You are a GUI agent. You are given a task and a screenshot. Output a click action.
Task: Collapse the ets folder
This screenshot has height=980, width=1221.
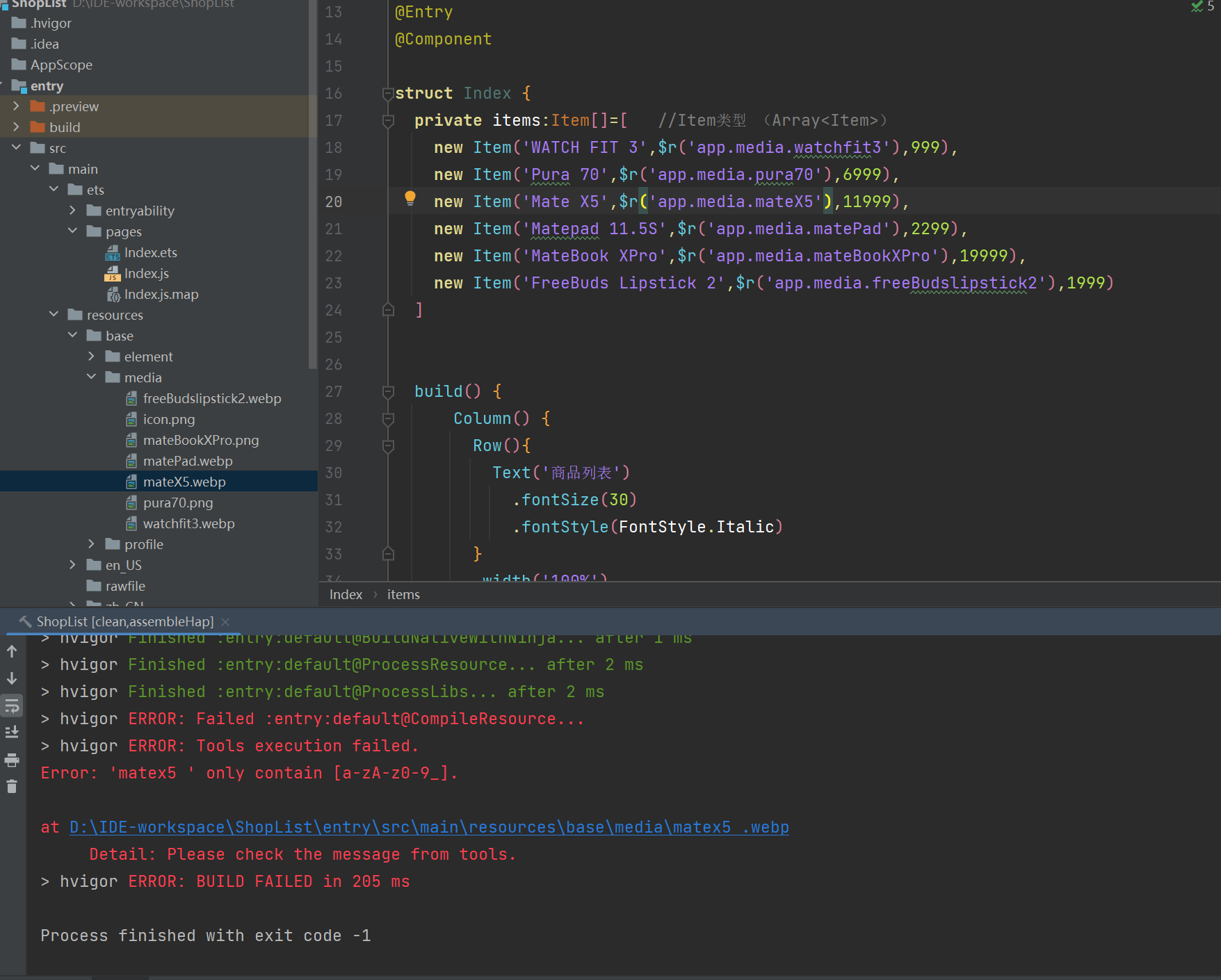click(x=54, y=190)
